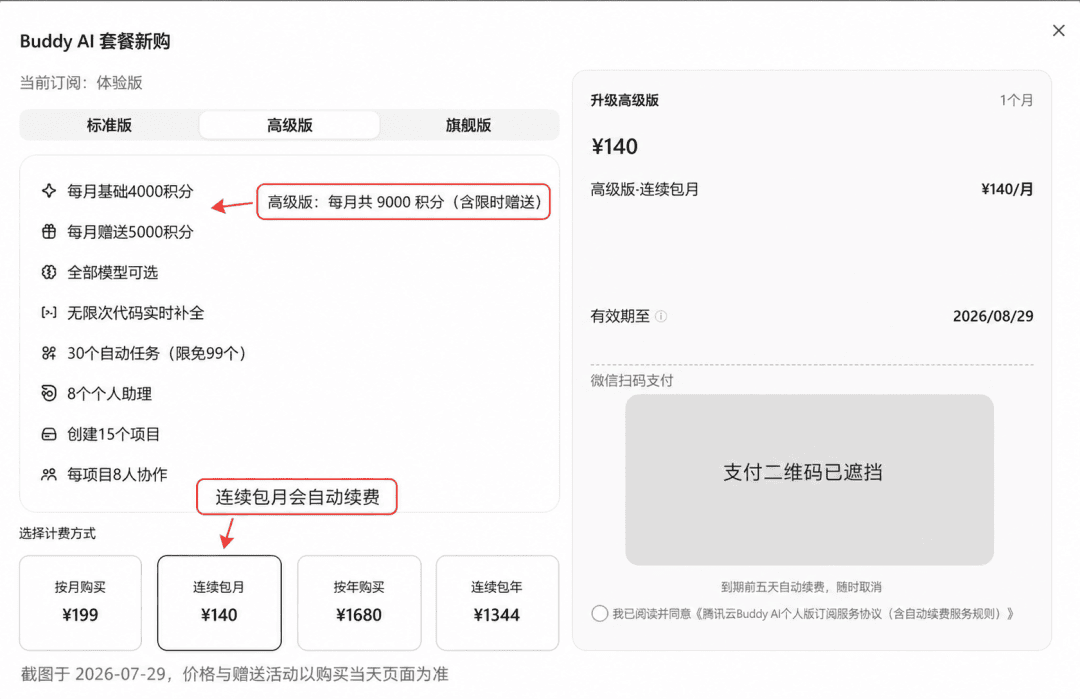This screenshot has width=1080, height=699.
Task: Click the 无限次代码实时补全 feature text
Action: point(136,313)
